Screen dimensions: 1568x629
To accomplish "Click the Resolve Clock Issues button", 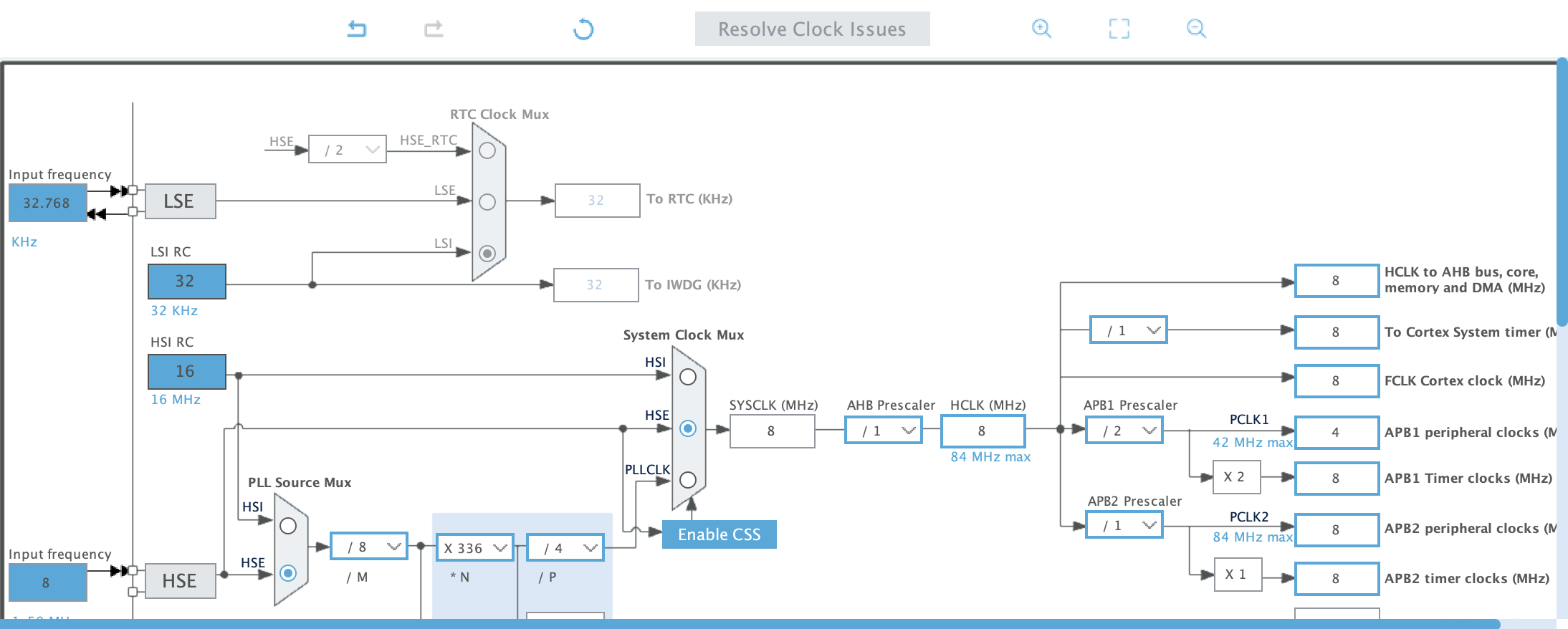I will 812,29.
